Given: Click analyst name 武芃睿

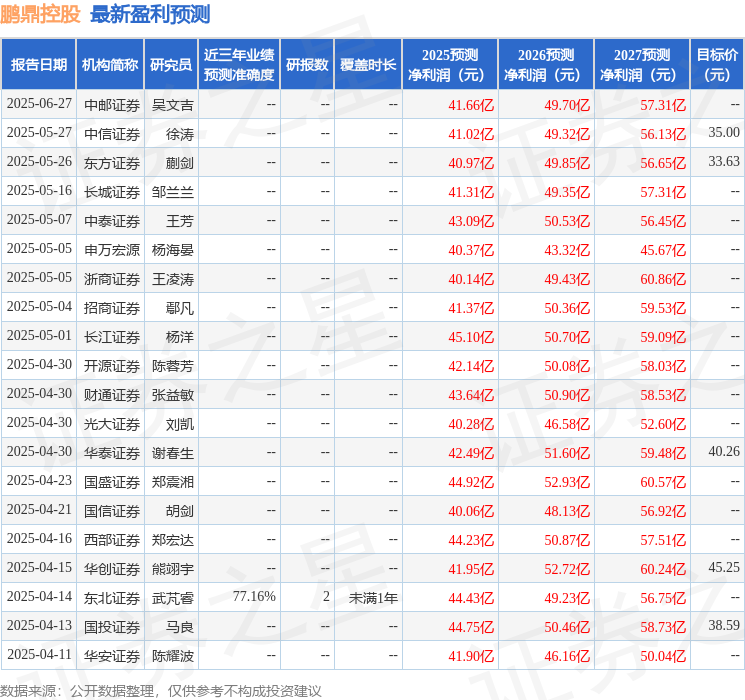Looking at the screenshot, I should coord(172,598).
